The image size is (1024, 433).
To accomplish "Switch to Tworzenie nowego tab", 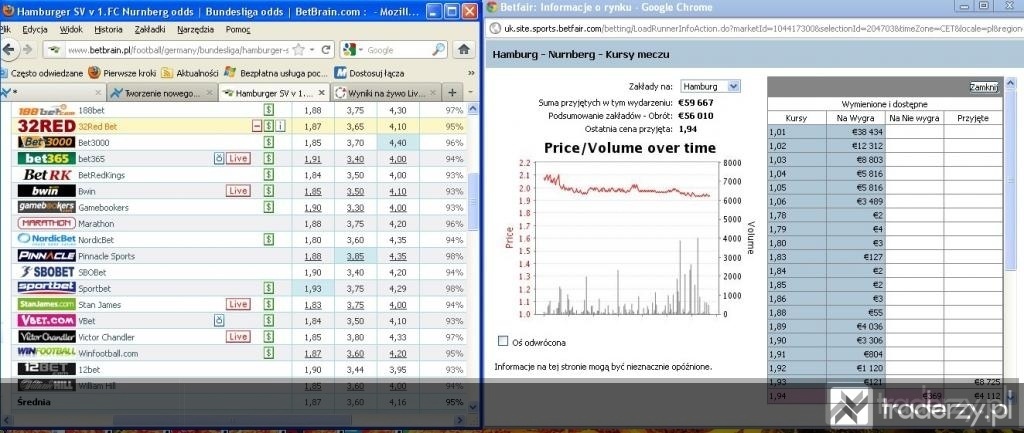I will 162,93.
